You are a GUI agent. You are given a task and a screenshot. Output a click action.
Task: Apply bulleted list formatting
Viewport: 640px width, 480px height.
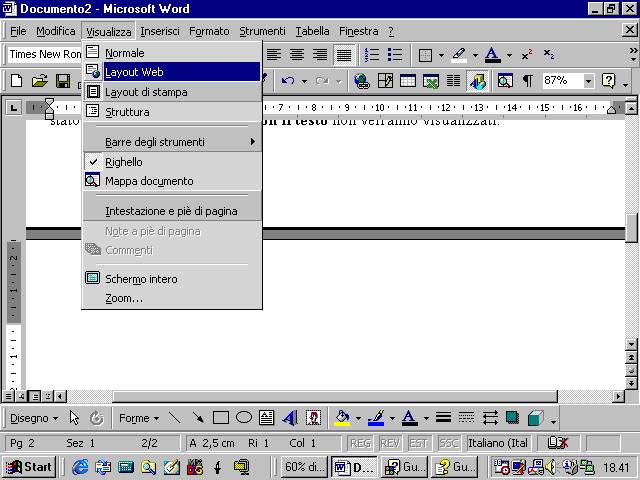(x=395, y=55)
